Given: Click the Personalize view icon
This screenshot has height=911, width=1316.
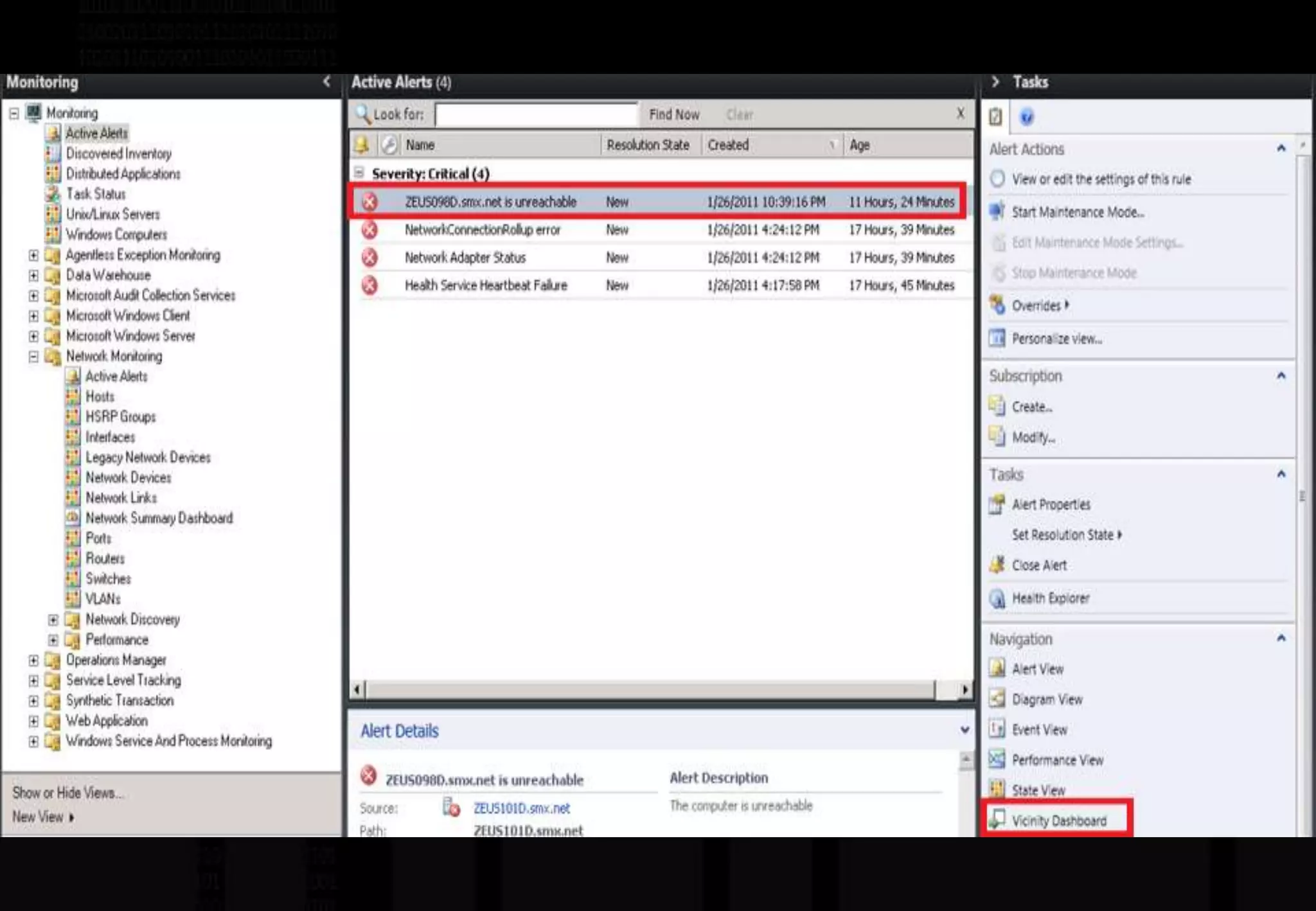Looking at the screenshot, I should point(997,338).
